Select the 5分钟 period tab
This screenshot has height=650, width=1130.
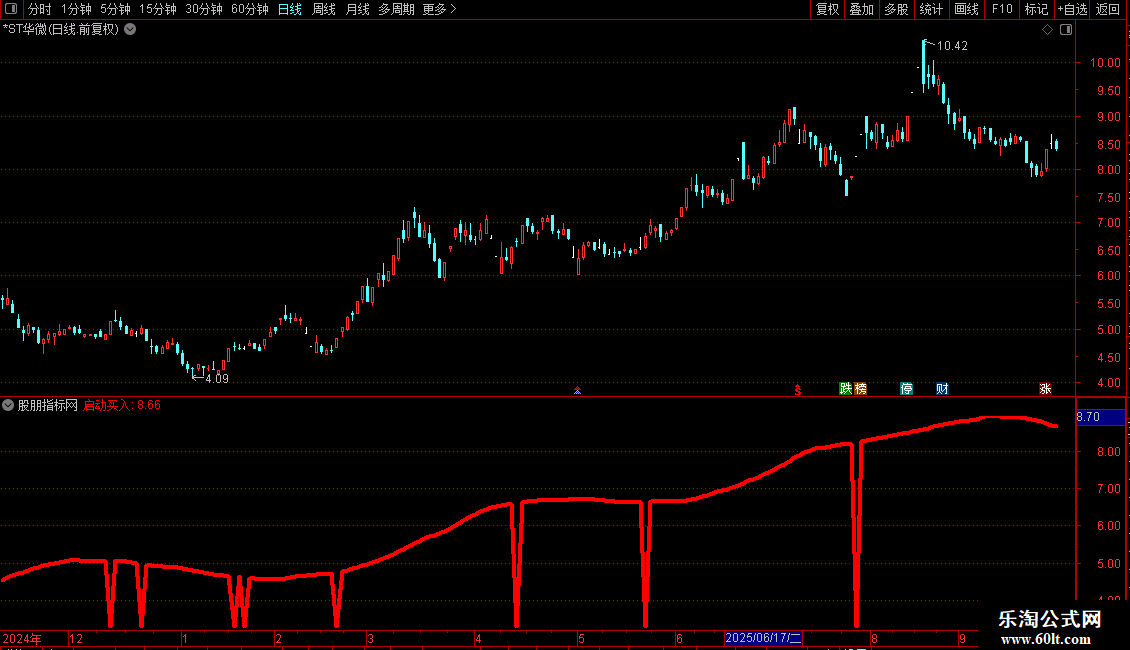(x=115, y=9)
